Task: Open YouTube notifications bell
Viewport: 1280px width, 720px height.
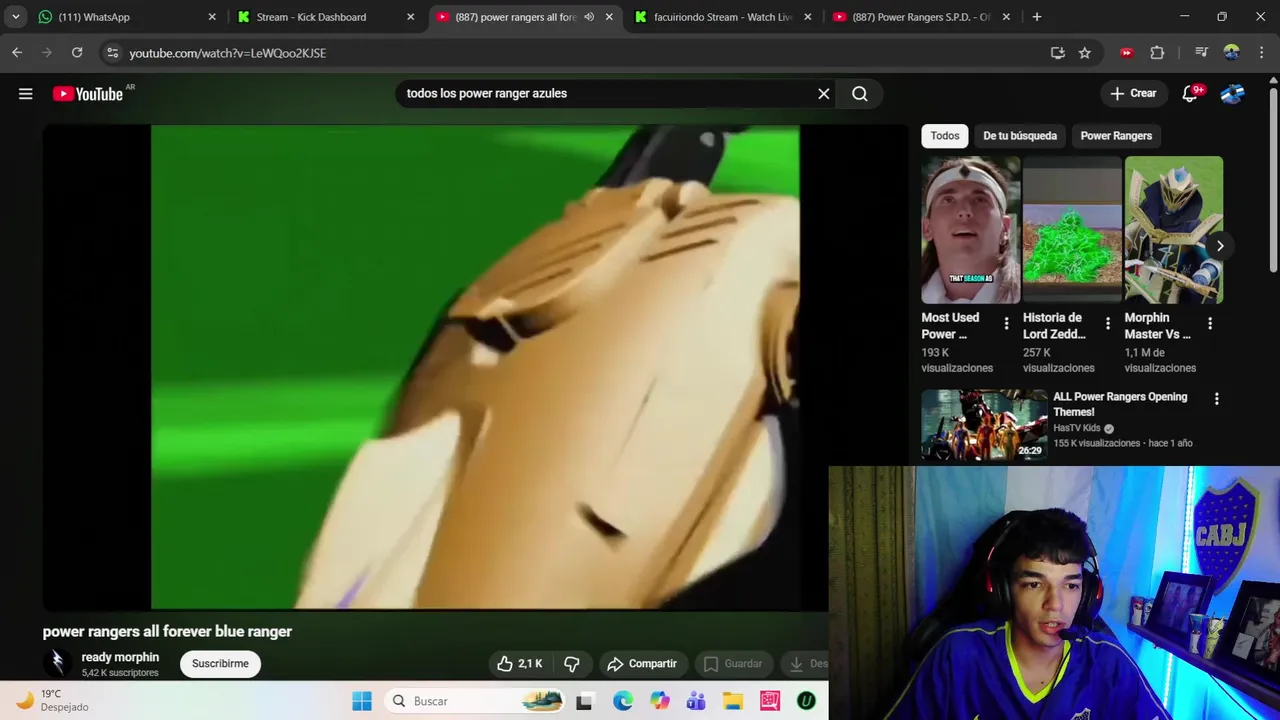Action: tap(1190, 93)
